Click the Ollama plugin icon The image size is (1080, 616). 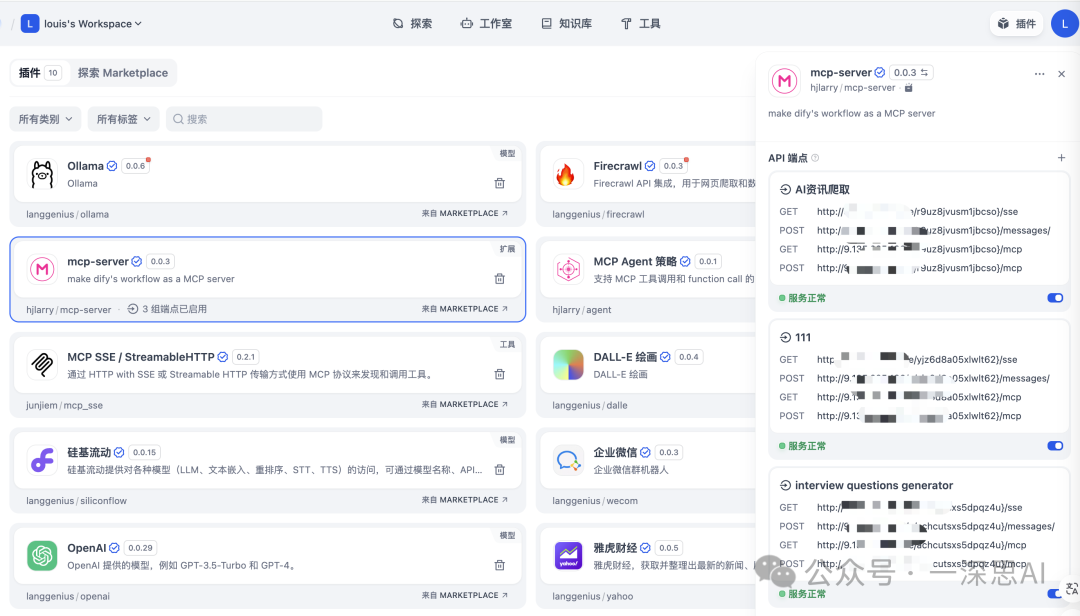41,172
